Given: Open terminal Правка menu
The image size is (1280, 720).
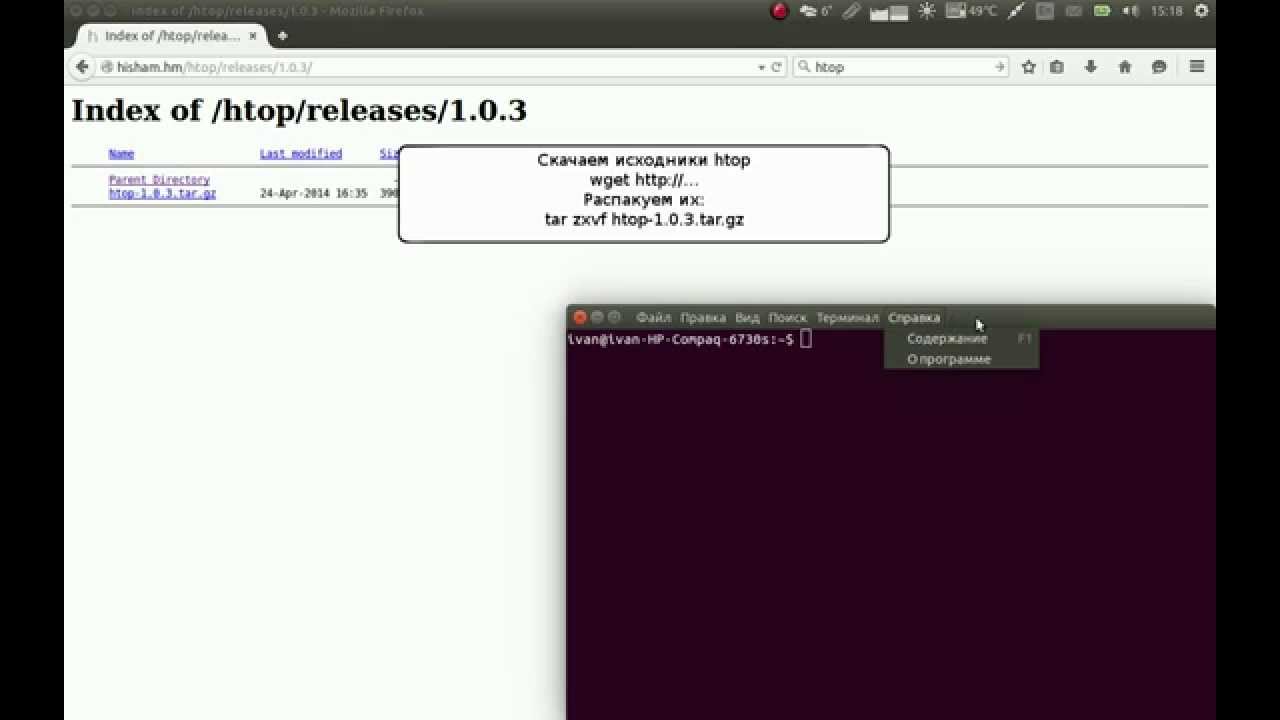Looking at the screenshot, I should click(x=702, y=318).
